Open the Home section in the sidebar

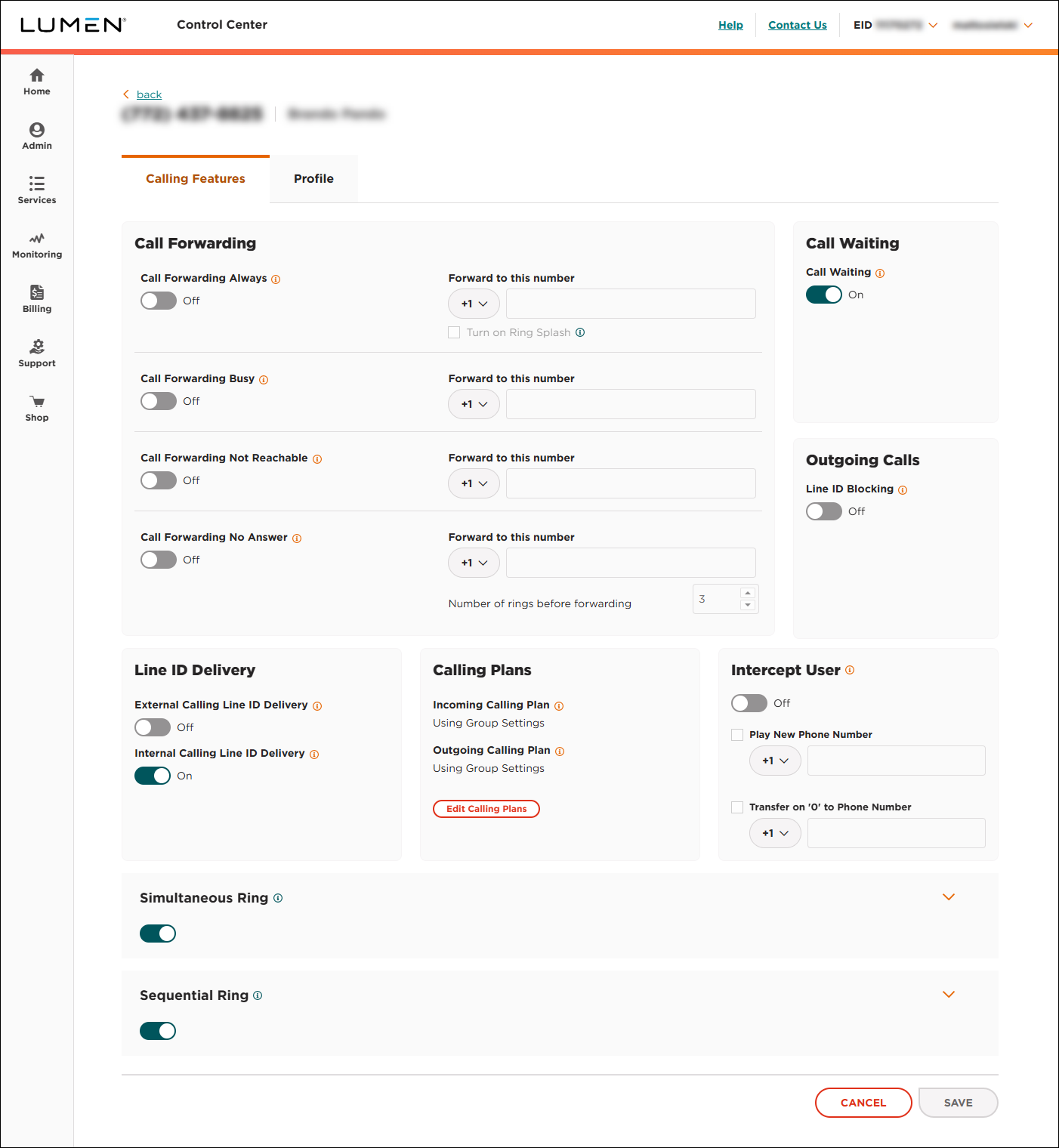(x=36, y=82)
